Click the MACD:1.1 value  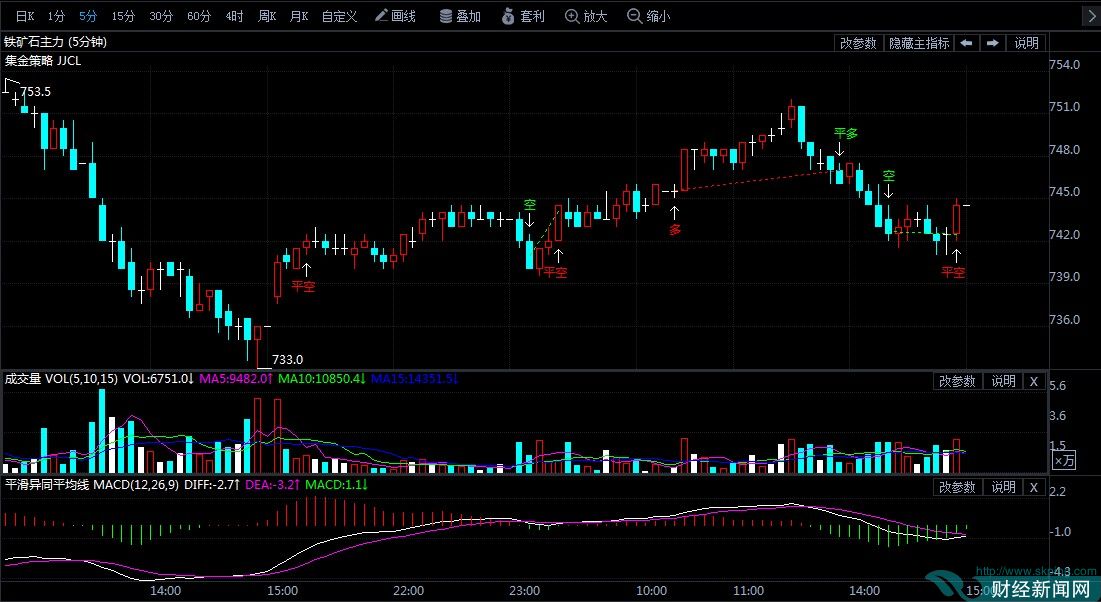point(336,485)
